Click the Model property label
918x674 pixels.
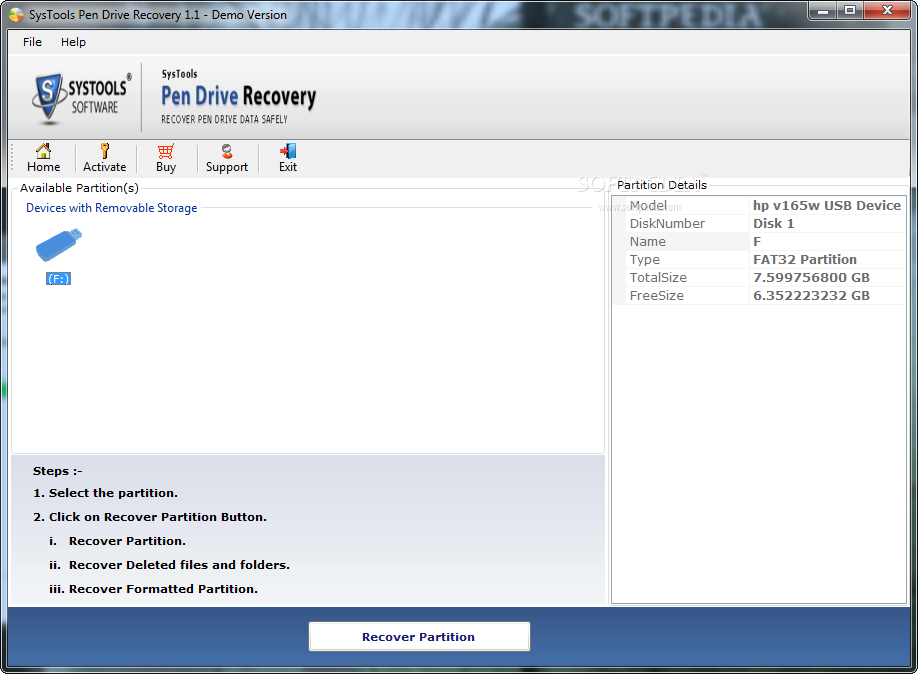click(x=648, y=206)
